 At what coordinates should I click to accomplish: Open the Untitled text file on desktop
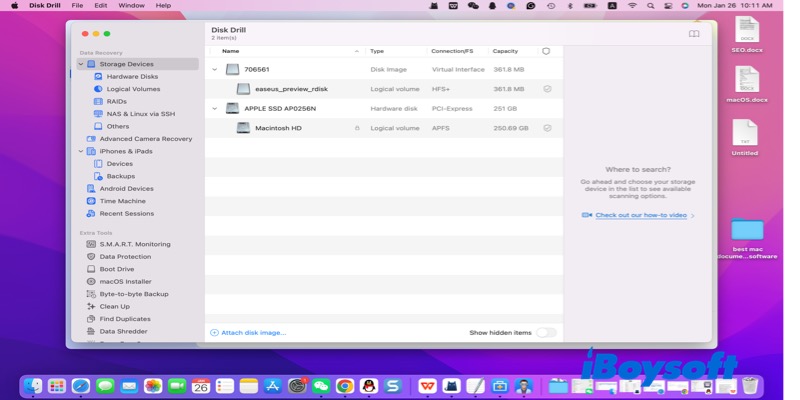(745, 137)
